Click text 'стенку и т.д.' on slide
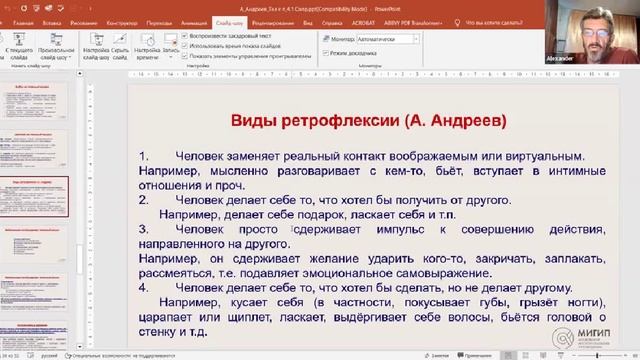 (173, 332)
